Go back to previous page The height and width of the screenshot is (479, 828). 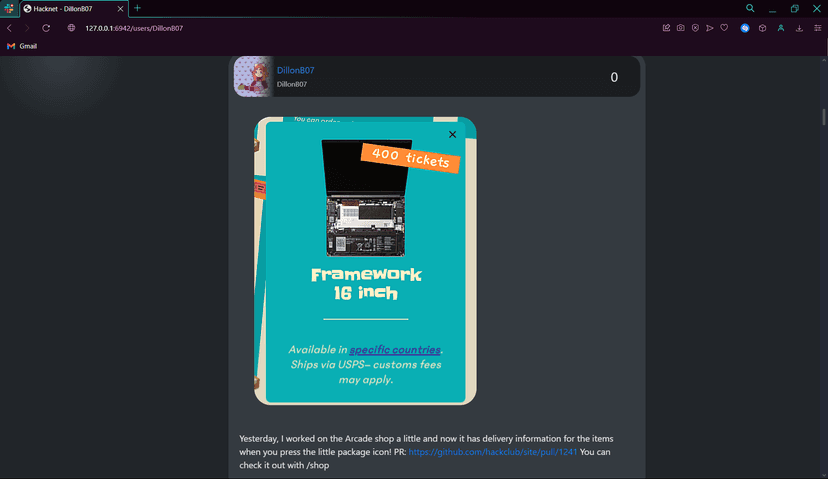tap(10, 28)
